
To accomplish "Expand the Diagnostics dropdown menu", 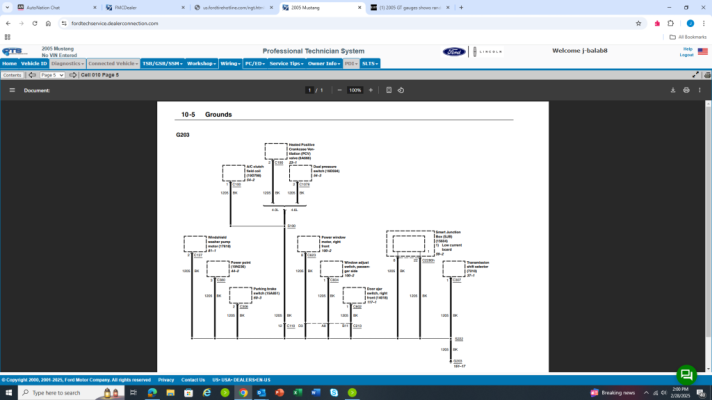I will [x=68, y=64].
